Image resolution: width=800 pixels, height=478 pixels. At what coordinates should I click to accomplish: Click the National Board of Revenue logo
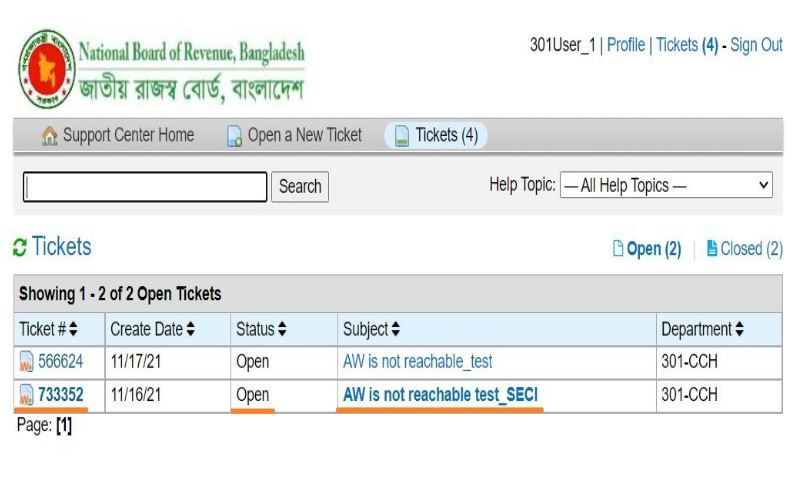(45, 70)
